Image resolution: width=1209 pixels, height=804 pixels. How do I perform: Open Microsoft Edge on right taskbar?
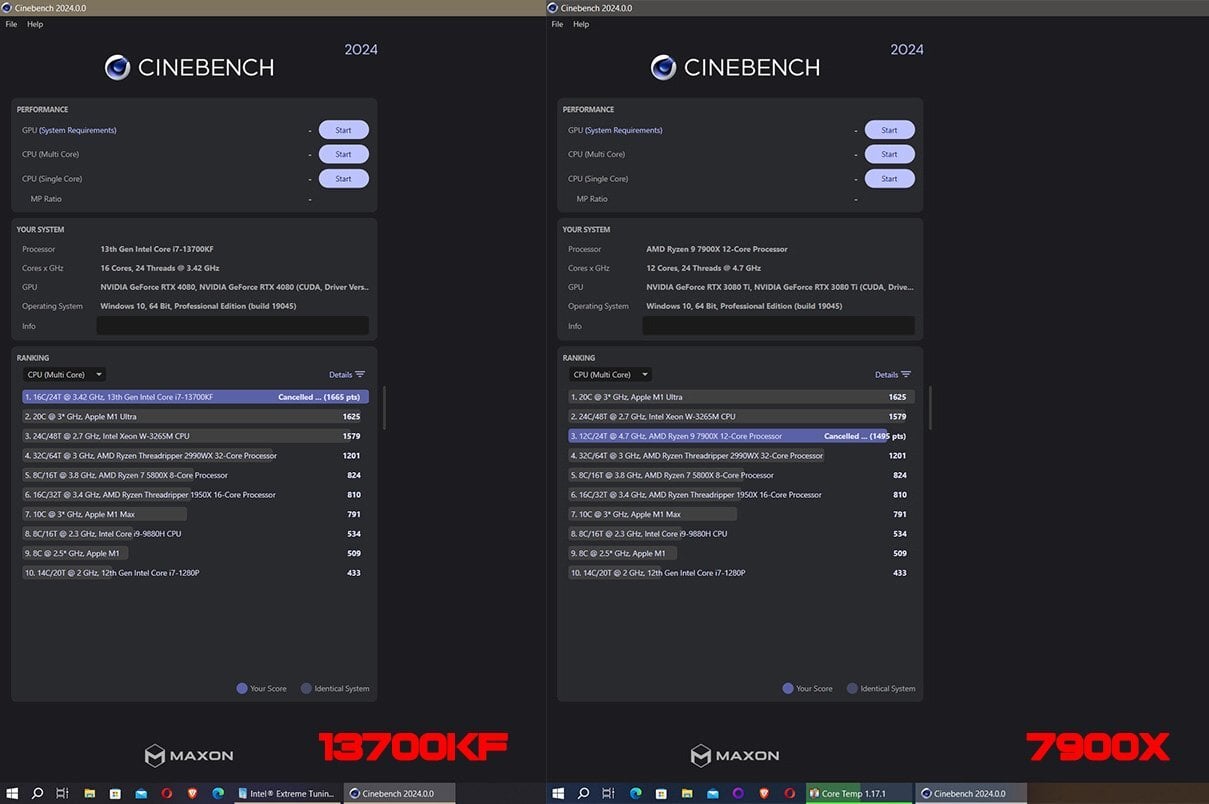tap(635, 794)
